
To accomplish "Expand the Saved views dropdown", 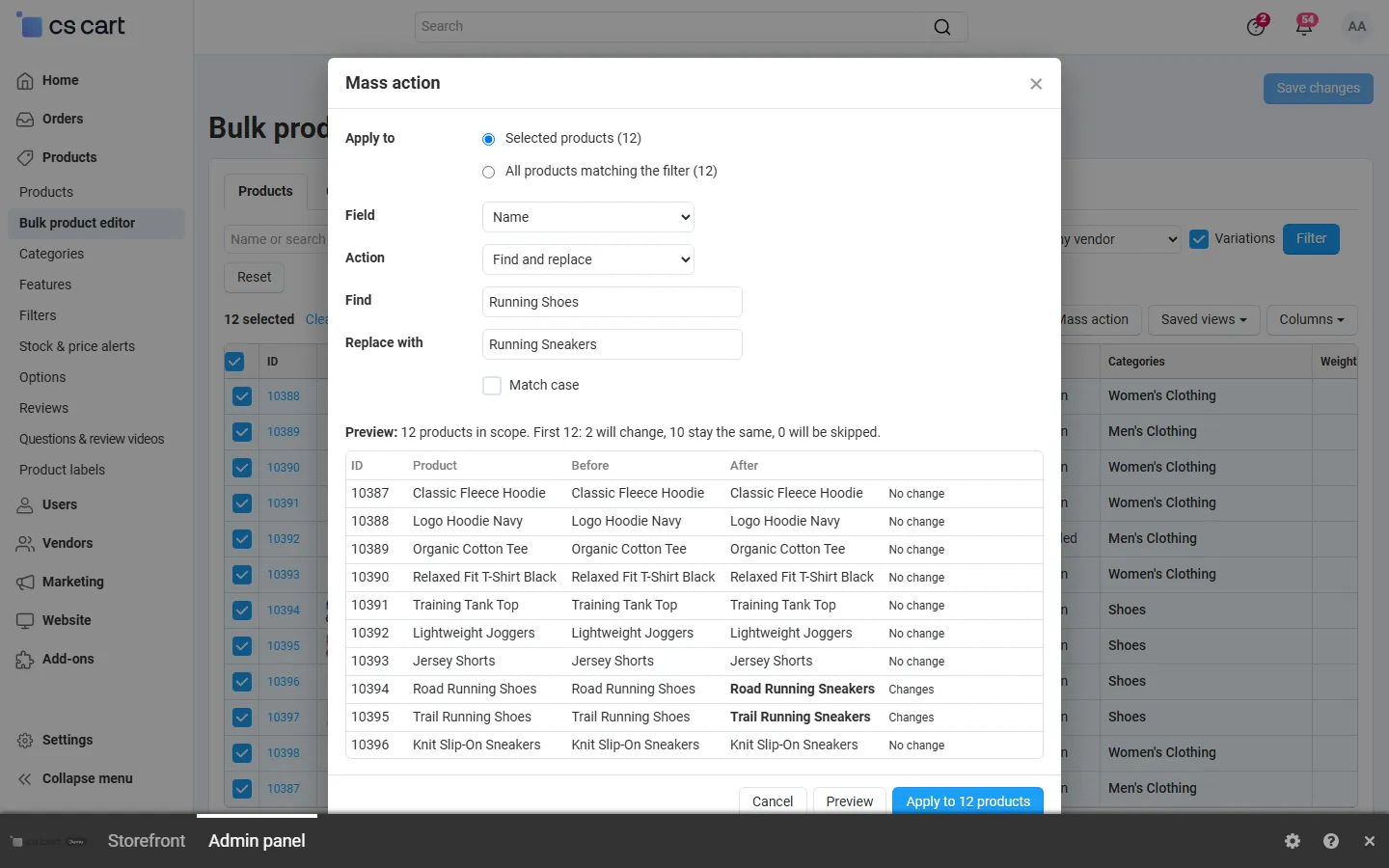I will pos(1204,320).
